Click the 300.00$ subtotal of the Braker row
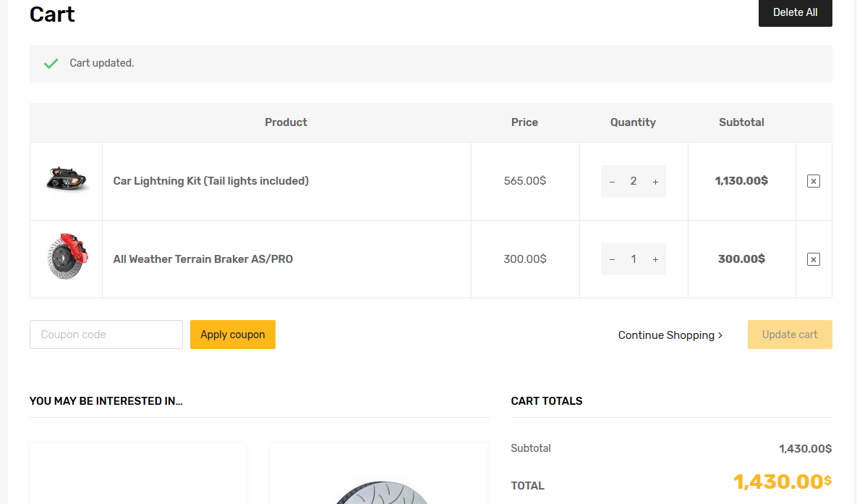This screenshot has height=504, width=857. click(741, 259)
